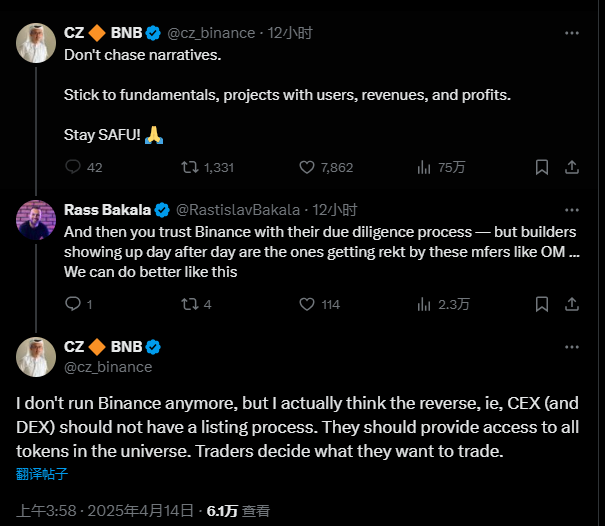Image resolution: width=605 pixels, height=526 pixels.
Task: Share Rass Bakala's tweet
Action: click(571, 304)
